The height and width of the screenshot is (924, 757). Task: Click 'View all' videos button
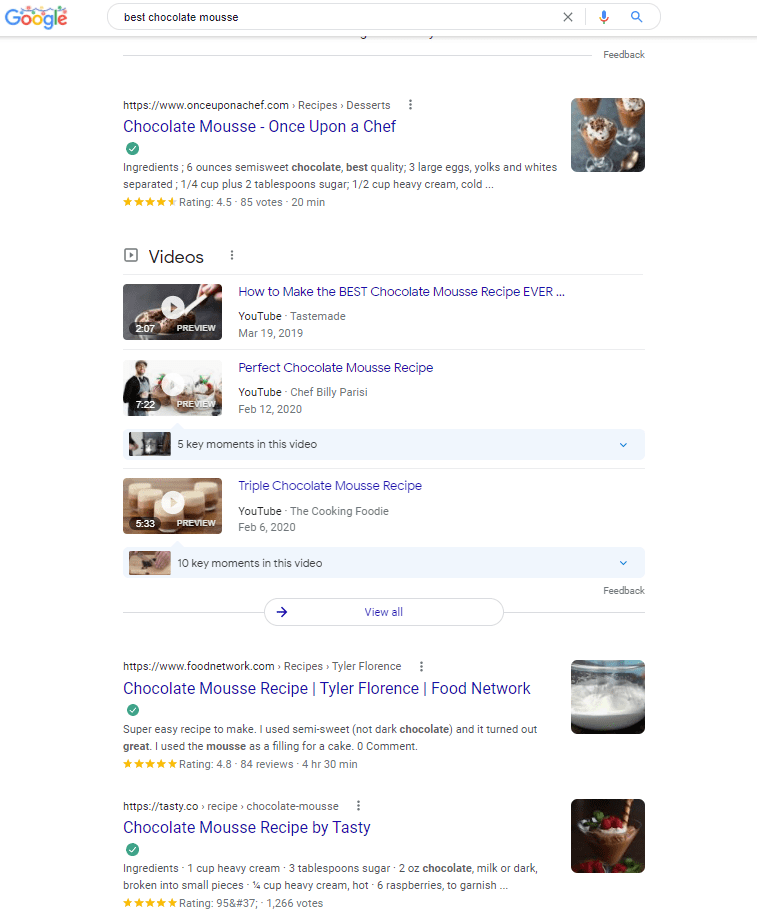coord(384,612)
